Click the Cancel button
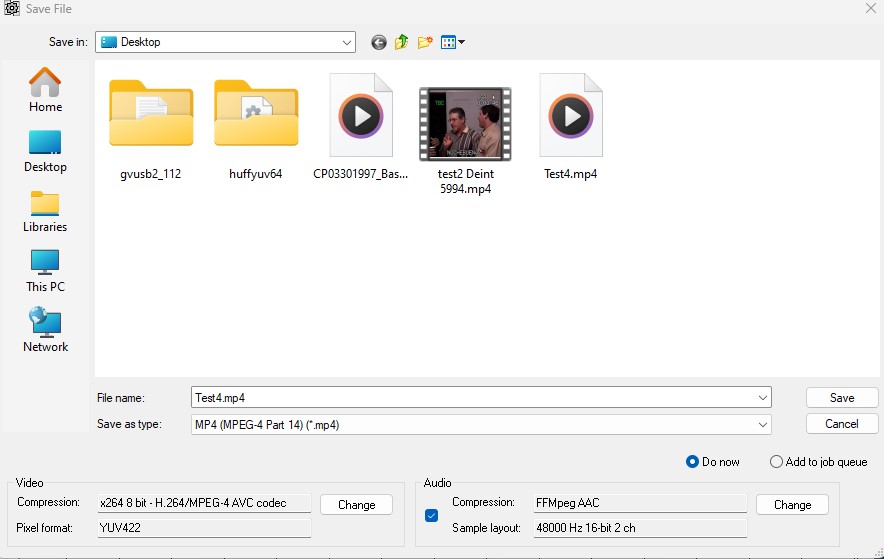This screenshot has width=884, height=559. coord(842,424)
